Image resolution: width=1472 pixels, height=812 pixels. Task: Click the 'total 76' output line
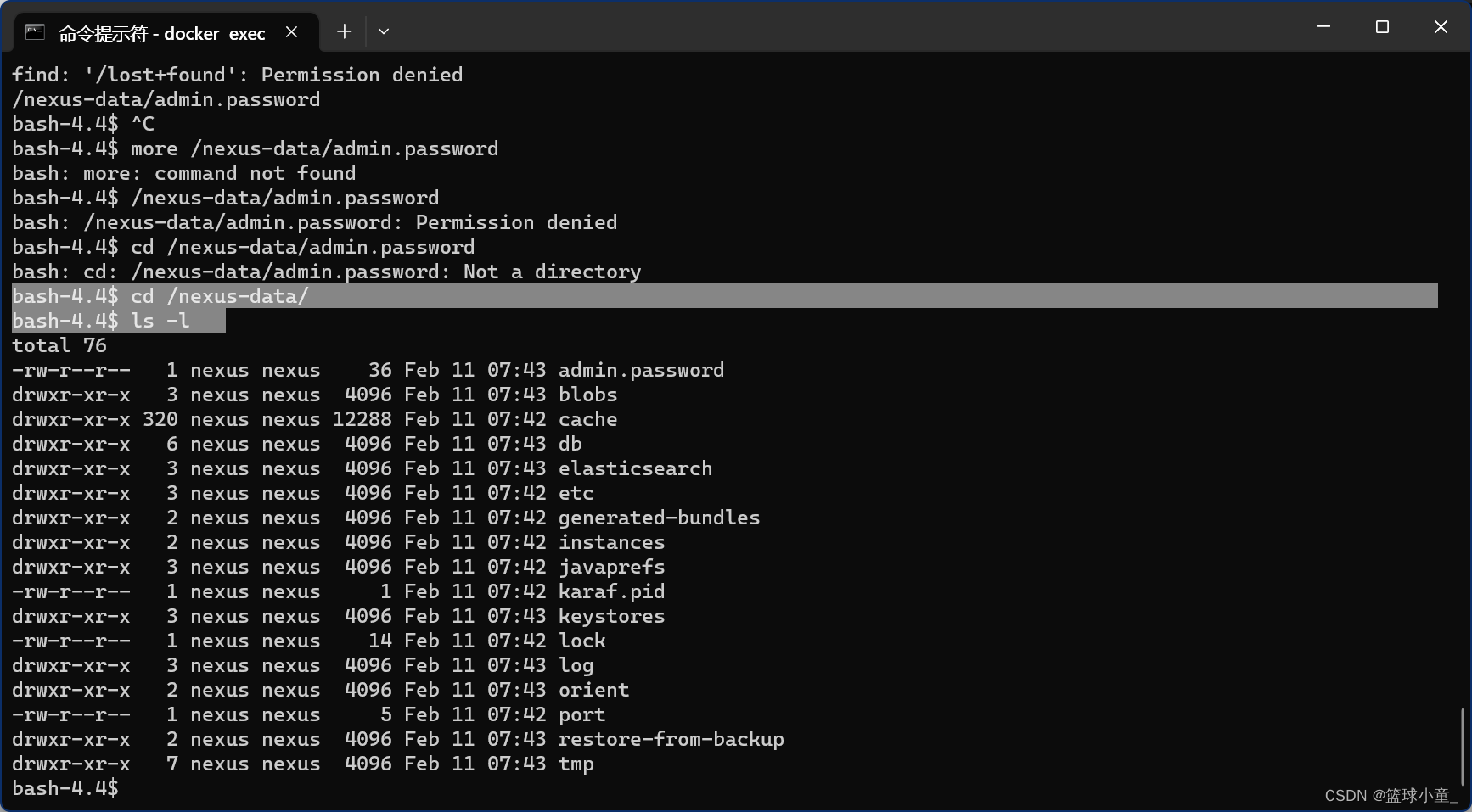(59, 345)
